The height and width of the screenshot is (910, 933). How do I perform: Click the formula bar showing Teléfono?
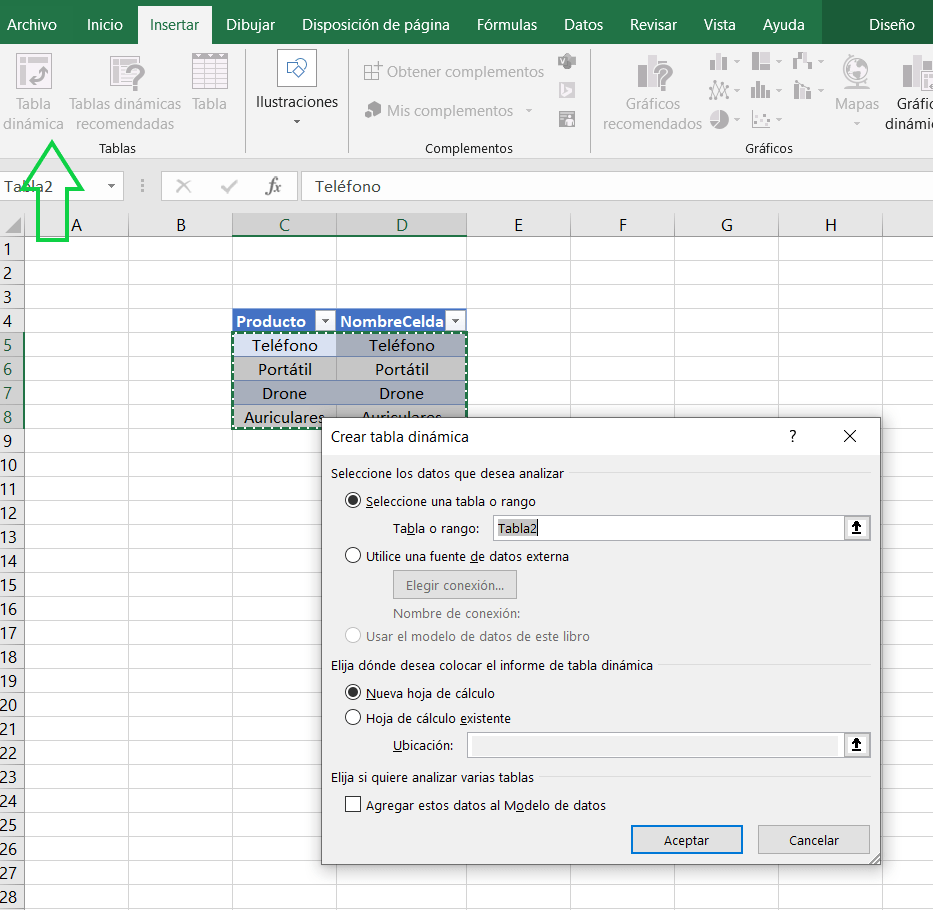click(x=617, y=186)
